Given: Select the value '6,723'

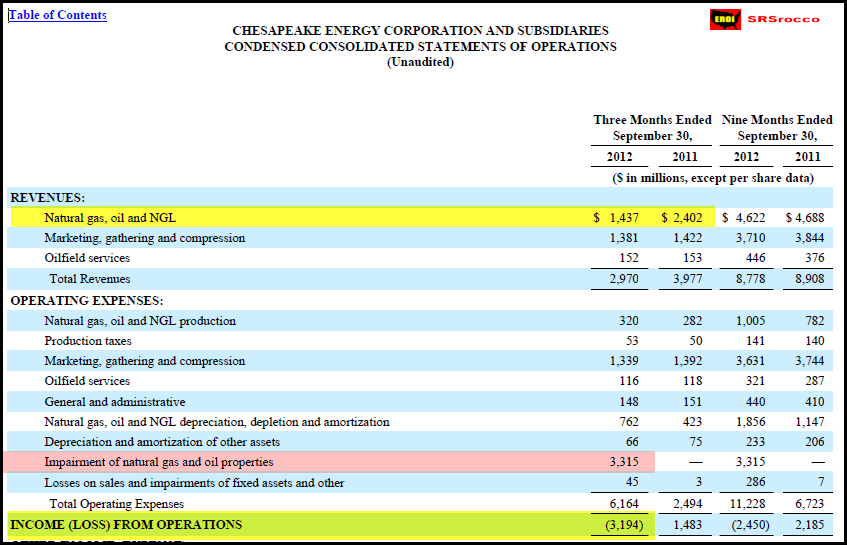Looking at the screenshot, I should (810, 504).
